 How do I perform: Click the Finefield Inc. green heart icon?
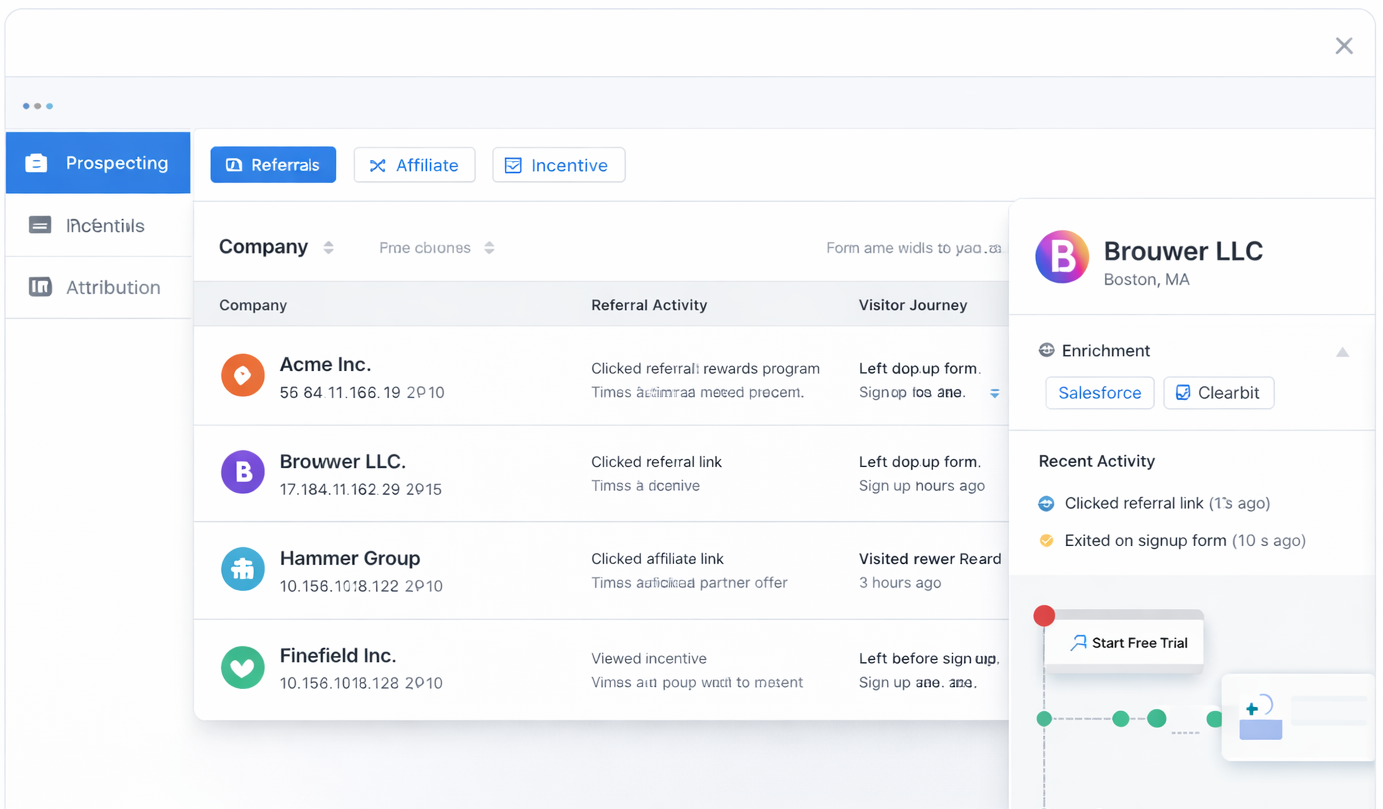pos(242,667)
